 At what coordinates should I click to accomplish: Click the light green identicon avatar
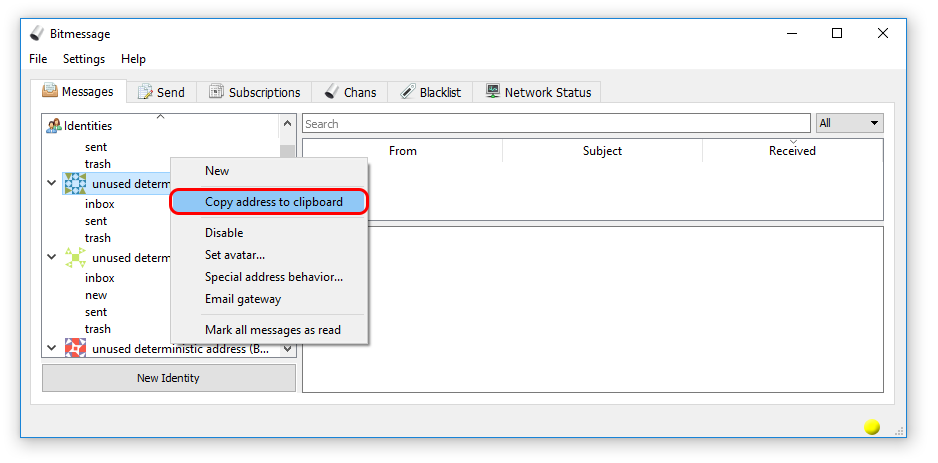(75, 258)
